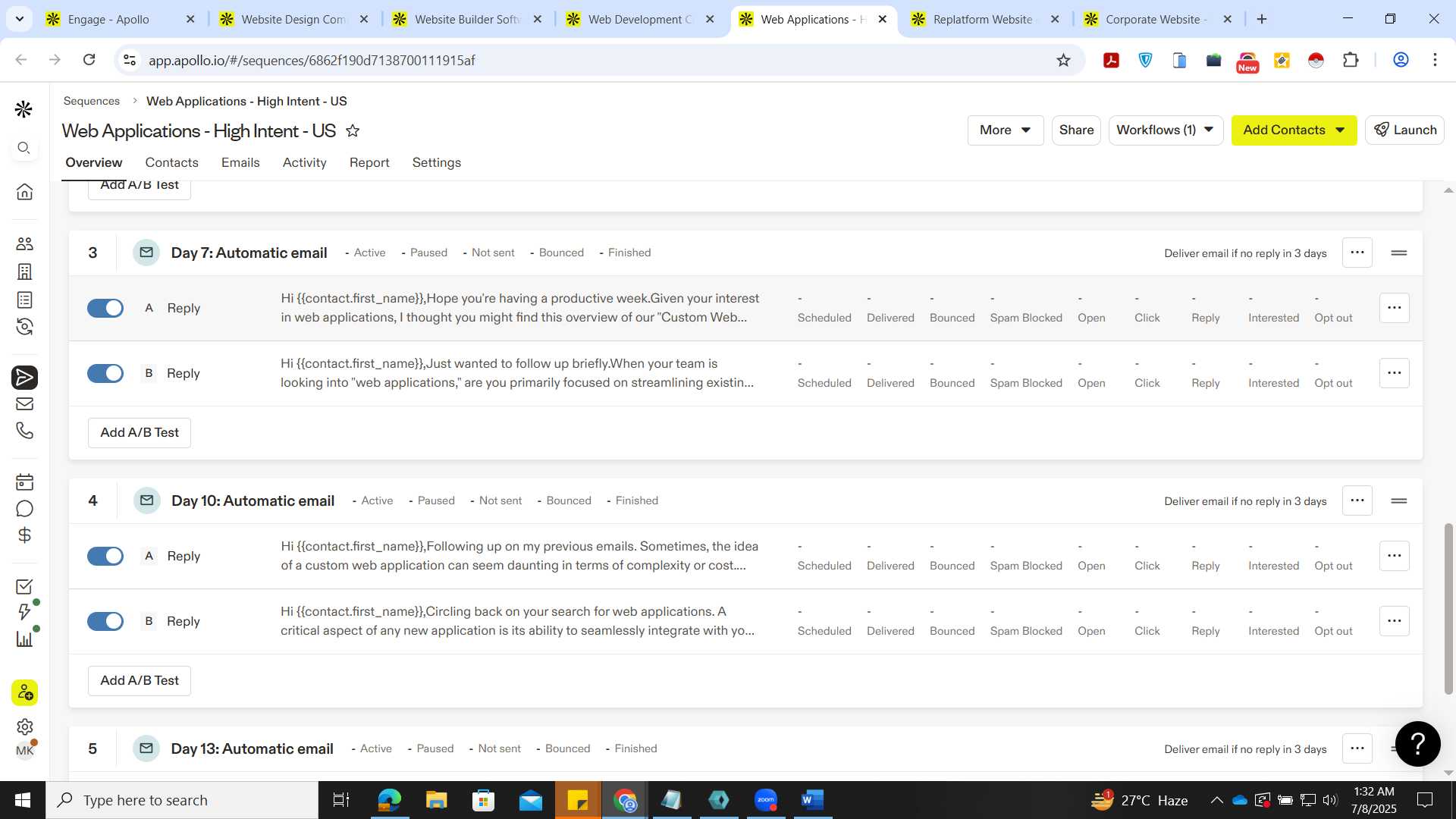The width and height of the screenshot is (1456, 819).
Task: Toggle Day 7 variant B switch
Action: pyautogui.click(x=105, y=373)
